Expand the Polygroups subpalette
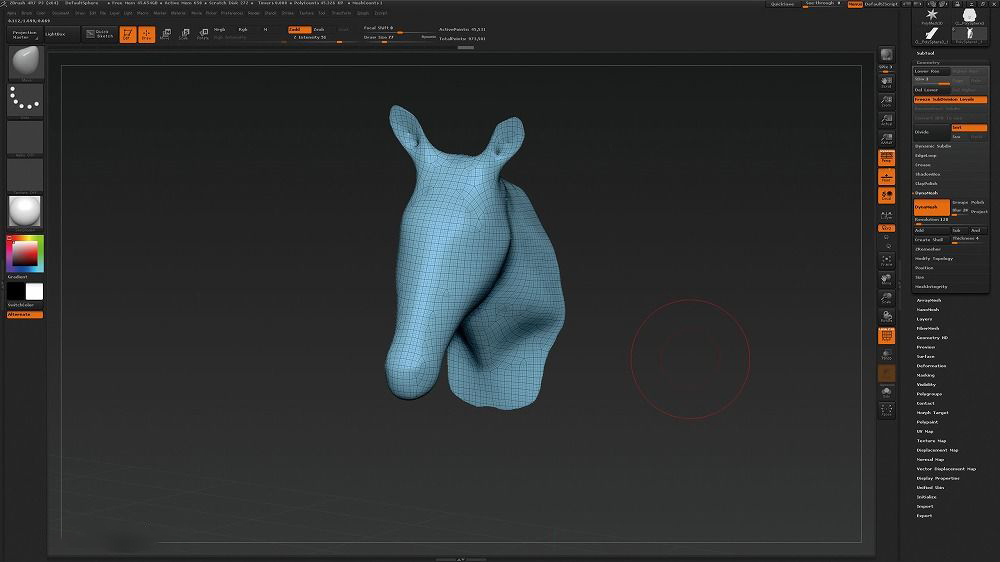This screenshot has width=1000, height=562. (x=929, y=393)
